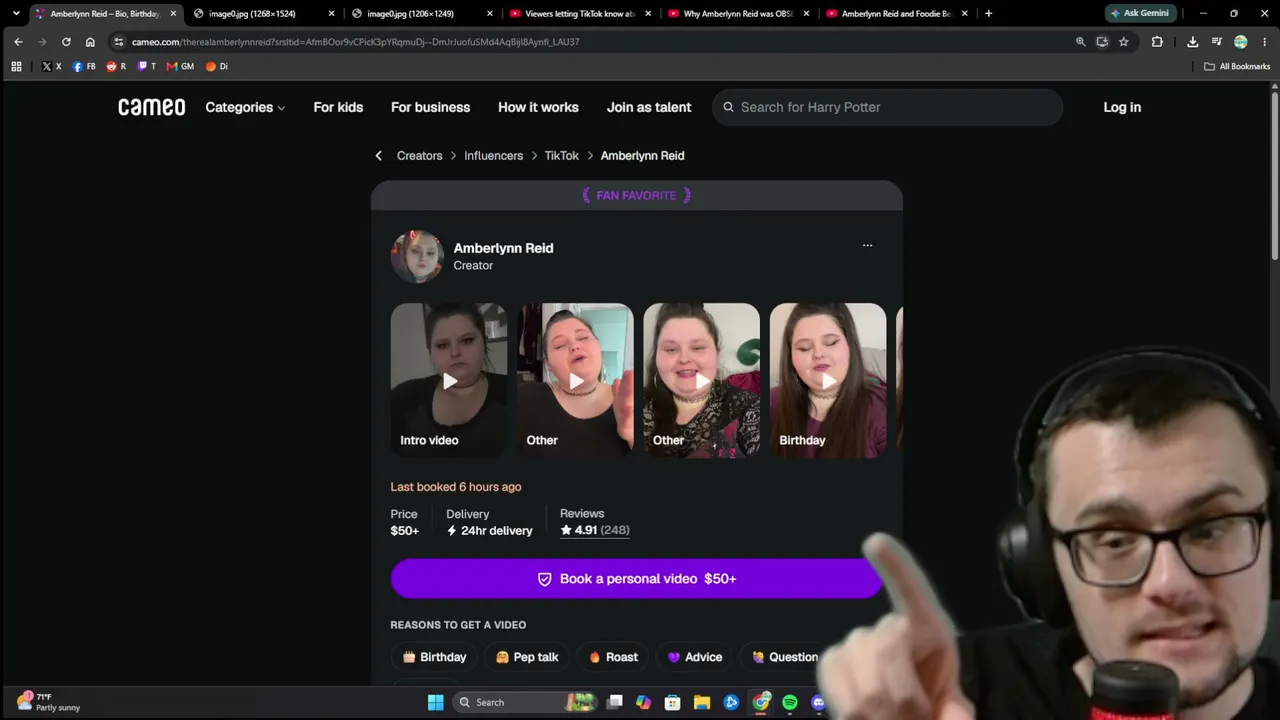Select the Birthday reason chip

(435, 657)
